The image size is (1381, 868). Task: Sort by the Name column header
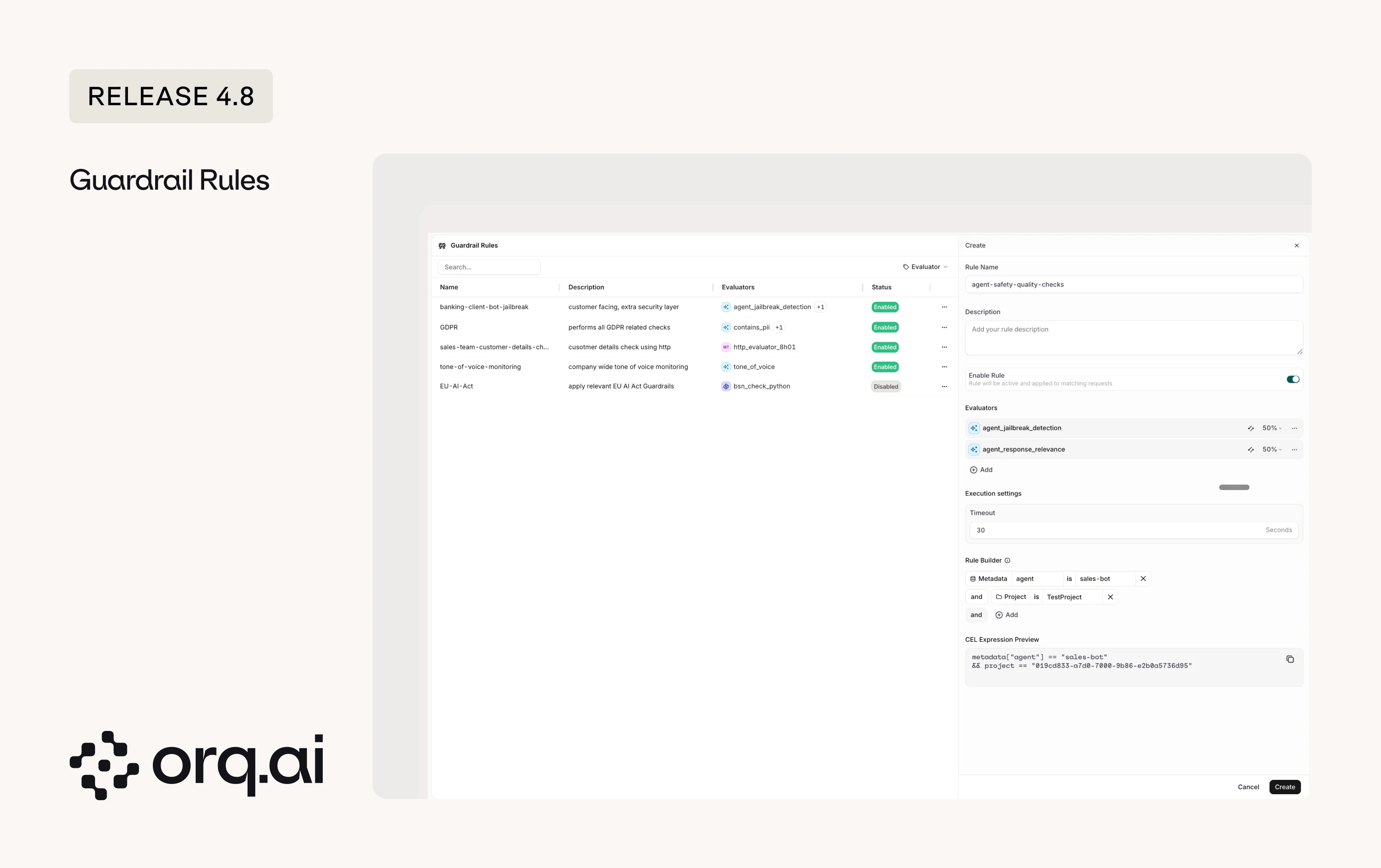[449, 287]
